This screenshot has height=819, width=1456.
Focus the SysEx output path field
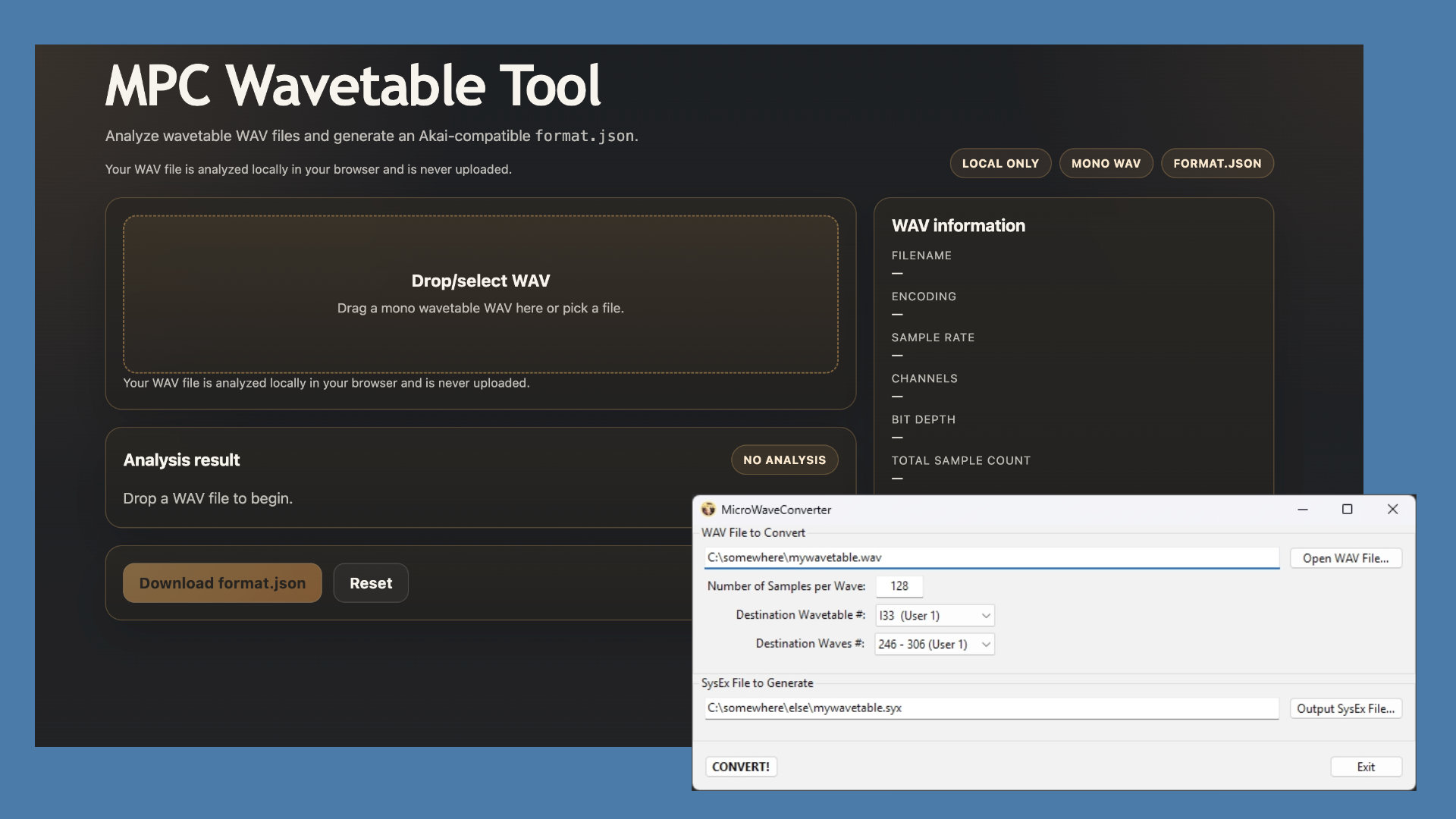click(x=992, y=708)
